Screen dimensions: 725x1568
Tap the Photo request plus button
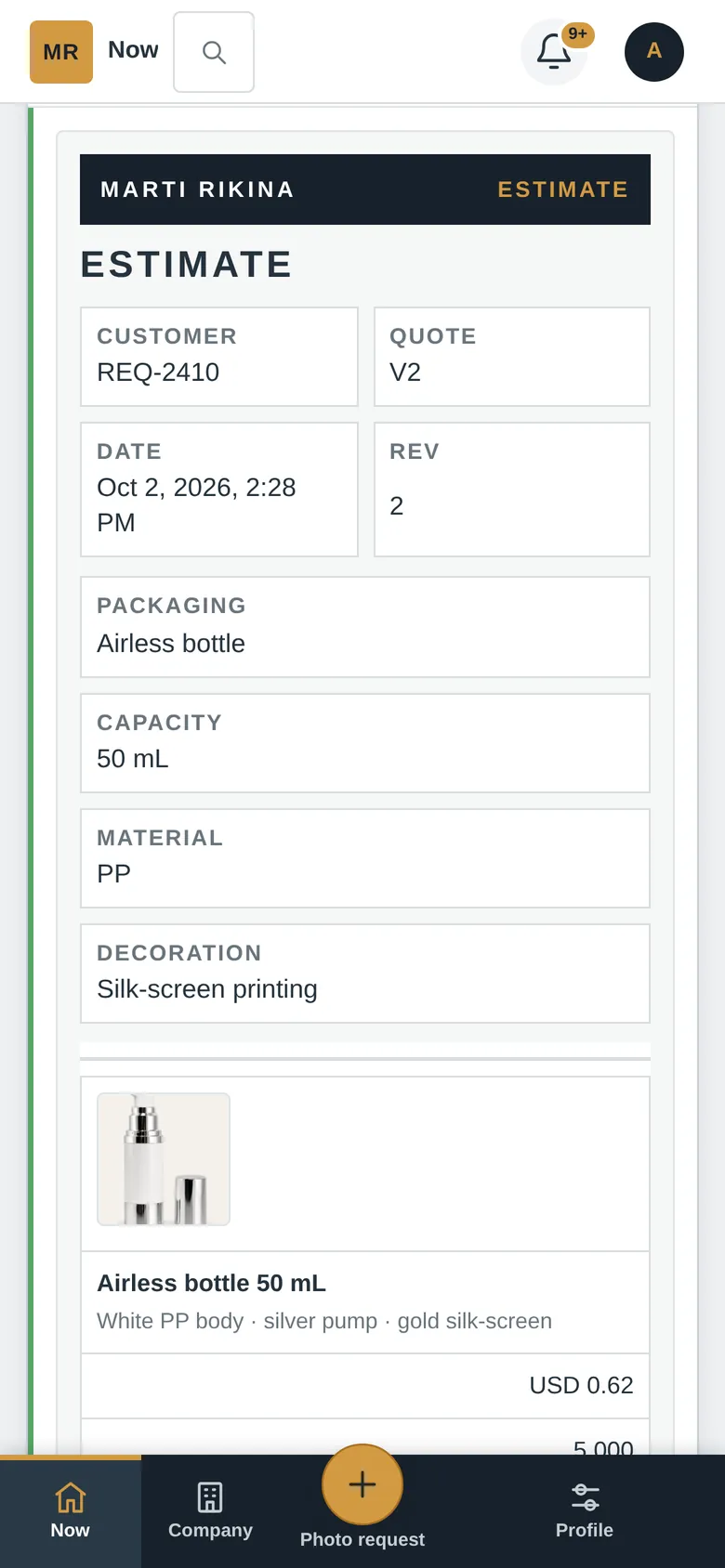362,1484
